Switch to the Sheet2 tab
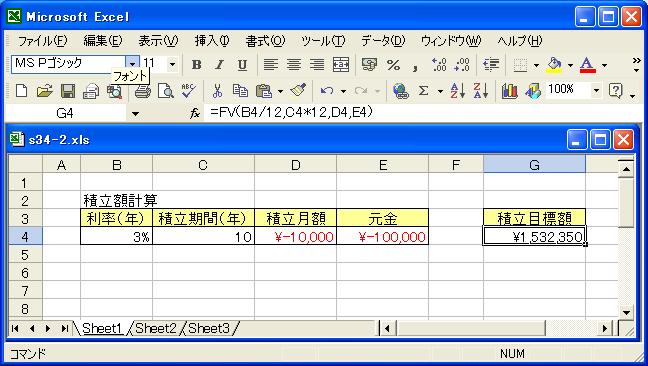The width and height of the screenshot is (648, 366). [x=156, y=328]
